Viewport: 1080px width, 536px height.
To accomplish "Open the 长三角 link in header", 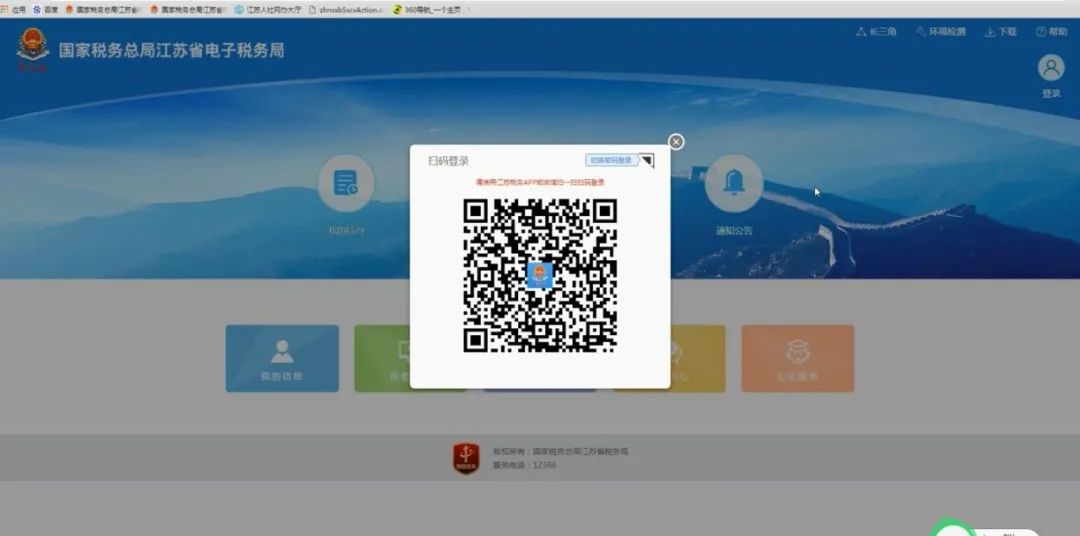I will pos(876,32).
